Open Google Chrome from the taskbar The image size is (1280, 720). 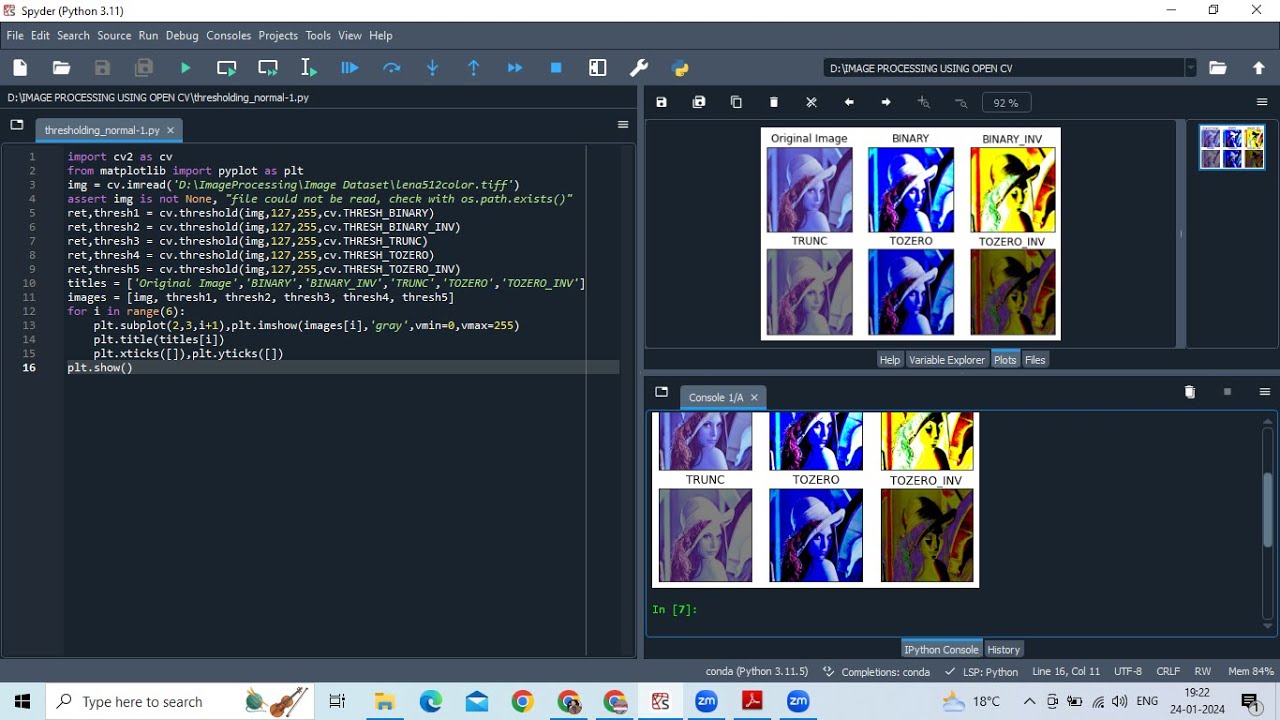[x=523, y=702]
